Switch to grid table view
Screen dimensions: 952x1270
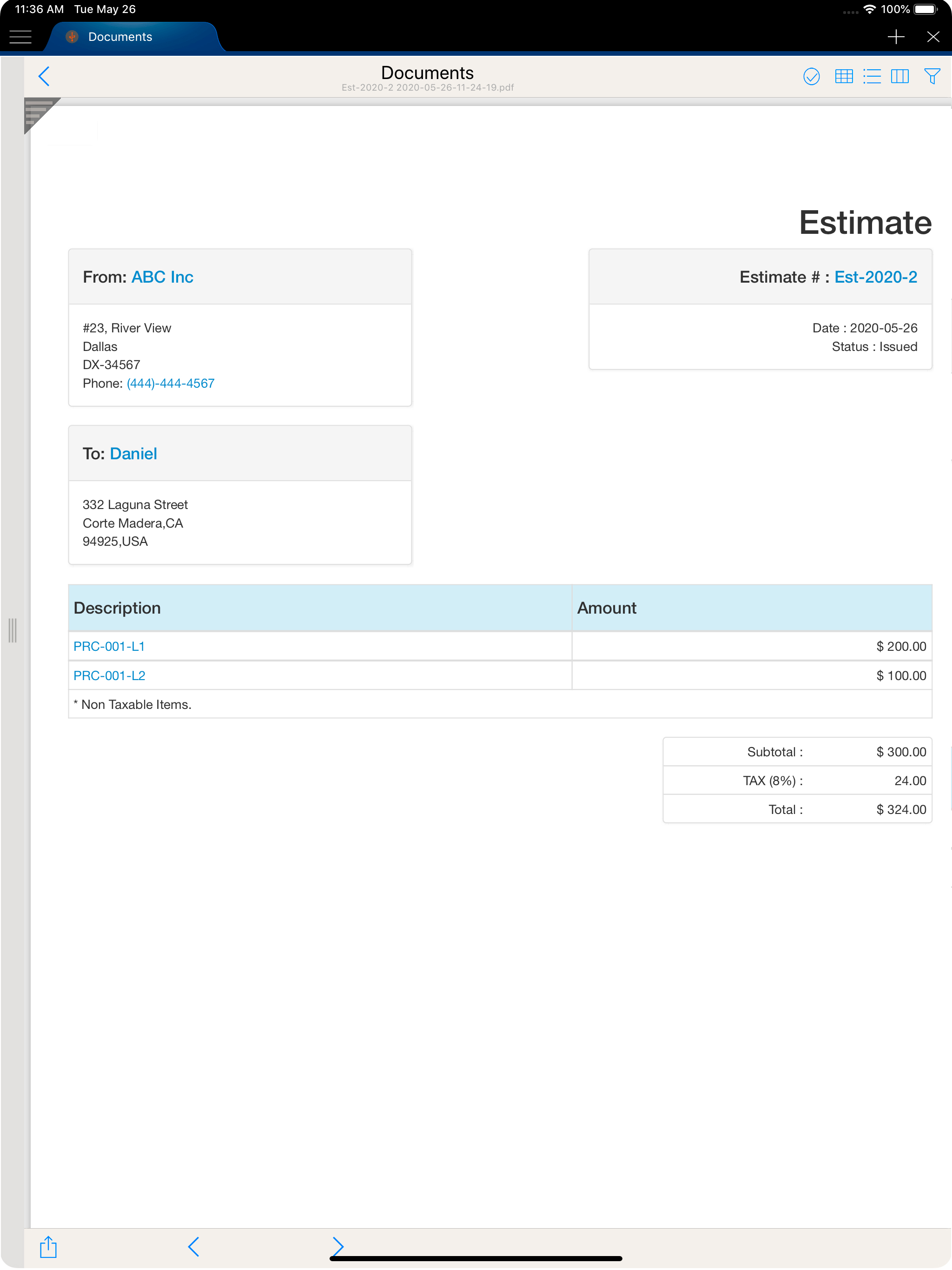844,76
